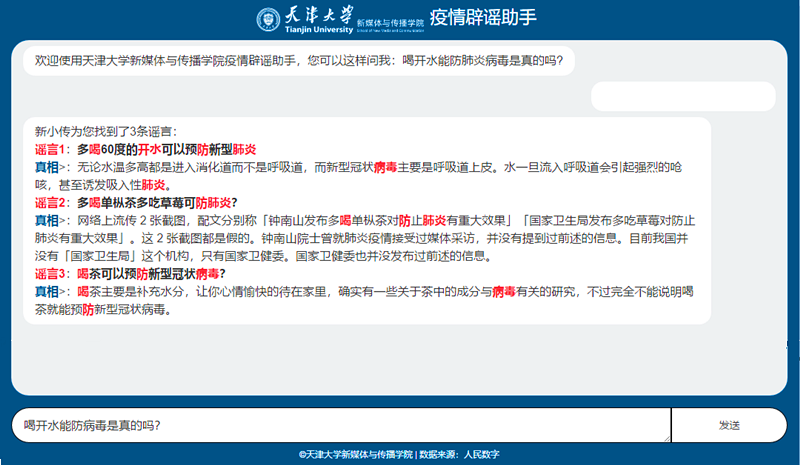Click the 新小传为您找到了3条谣言 line
Image resolution: width=800 pixels, height=465 pixels.
[104, 131]
